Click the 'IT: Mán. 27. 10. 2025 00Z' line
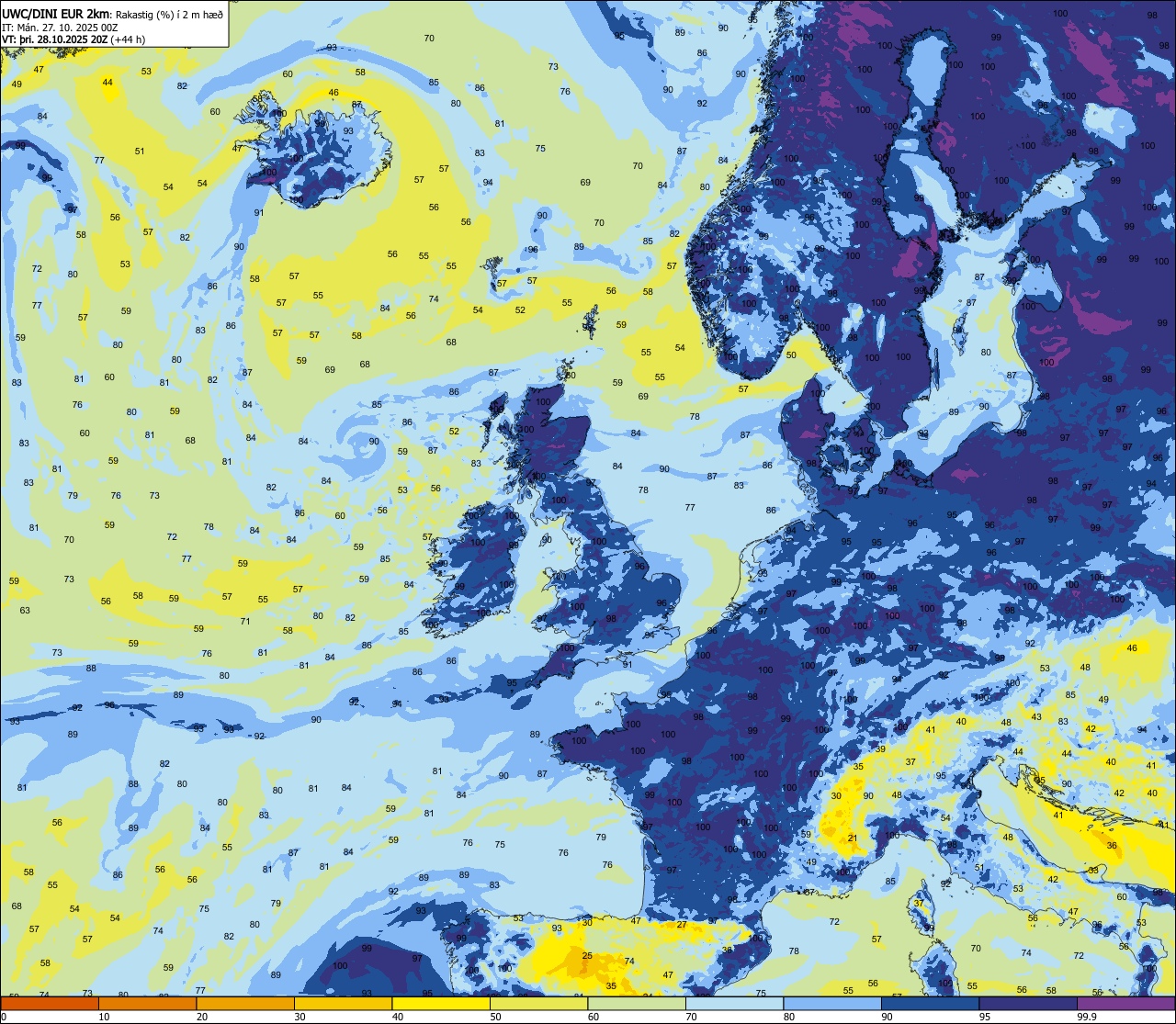1176x1024 pixels. [58, 26]
